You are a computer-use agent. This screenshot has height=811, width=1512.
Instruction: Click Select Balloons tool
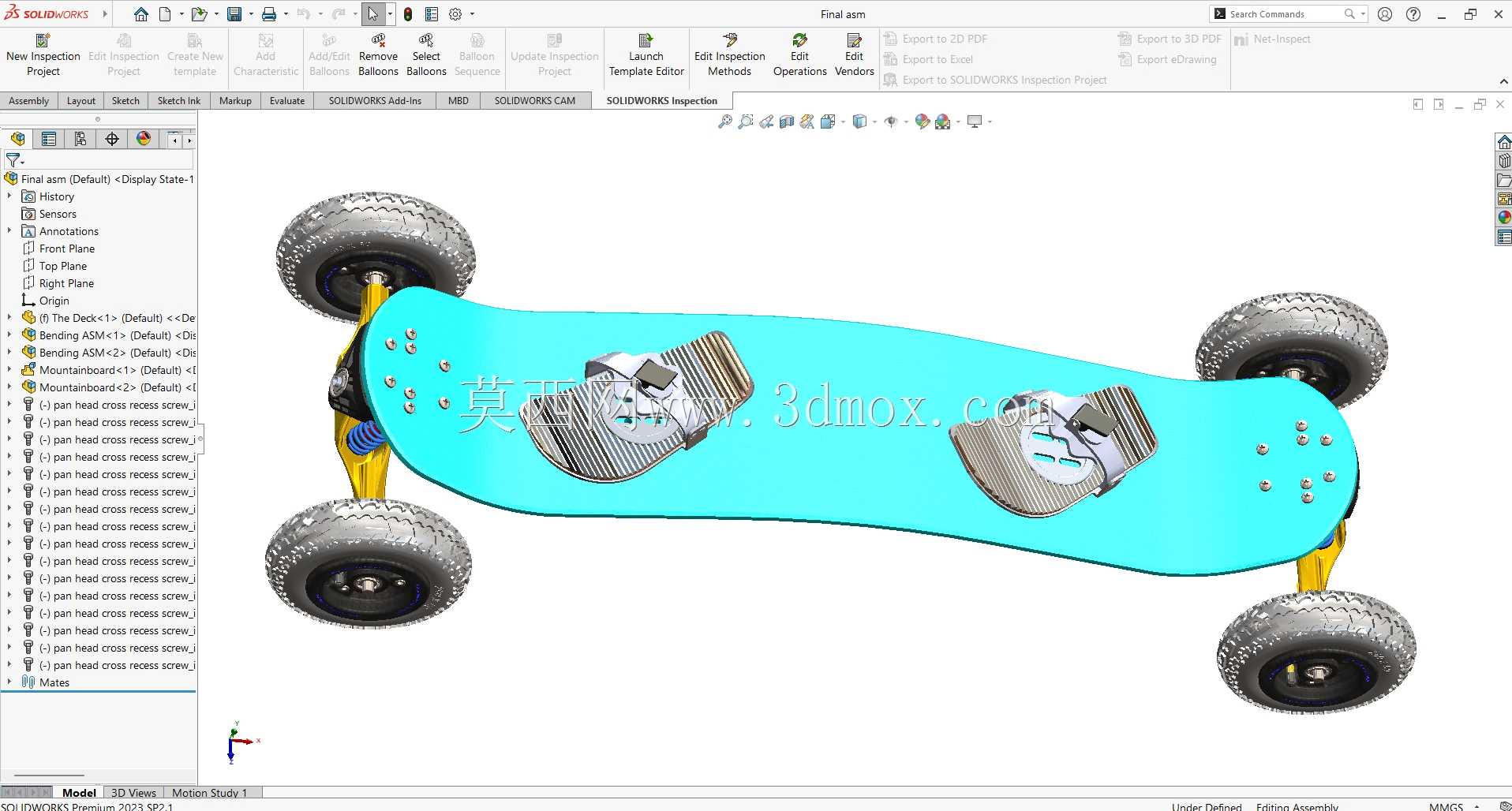click(x=426, y=54)
